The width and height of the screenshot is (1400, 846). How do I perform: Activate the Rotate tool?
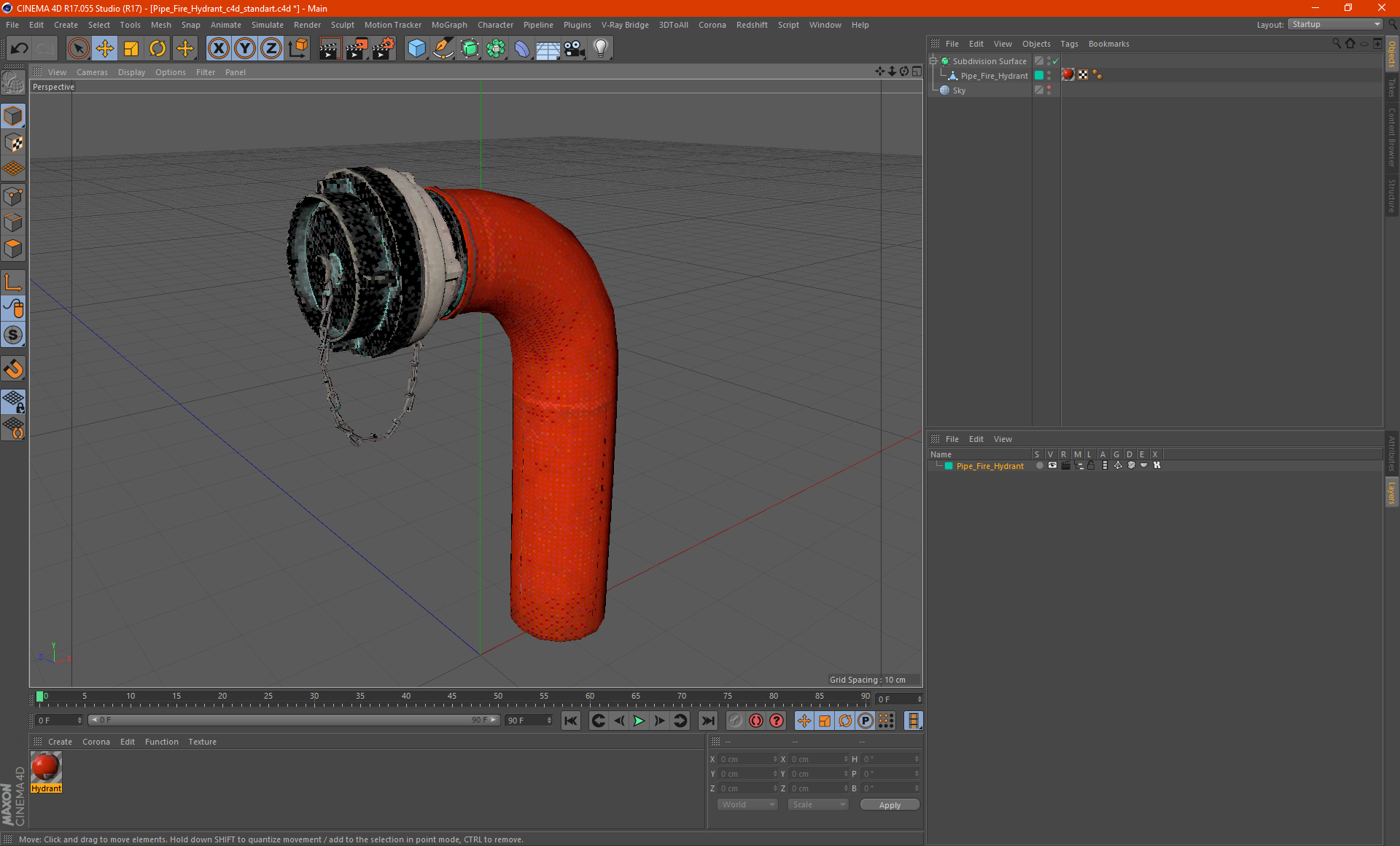click(x=157, y=49)
